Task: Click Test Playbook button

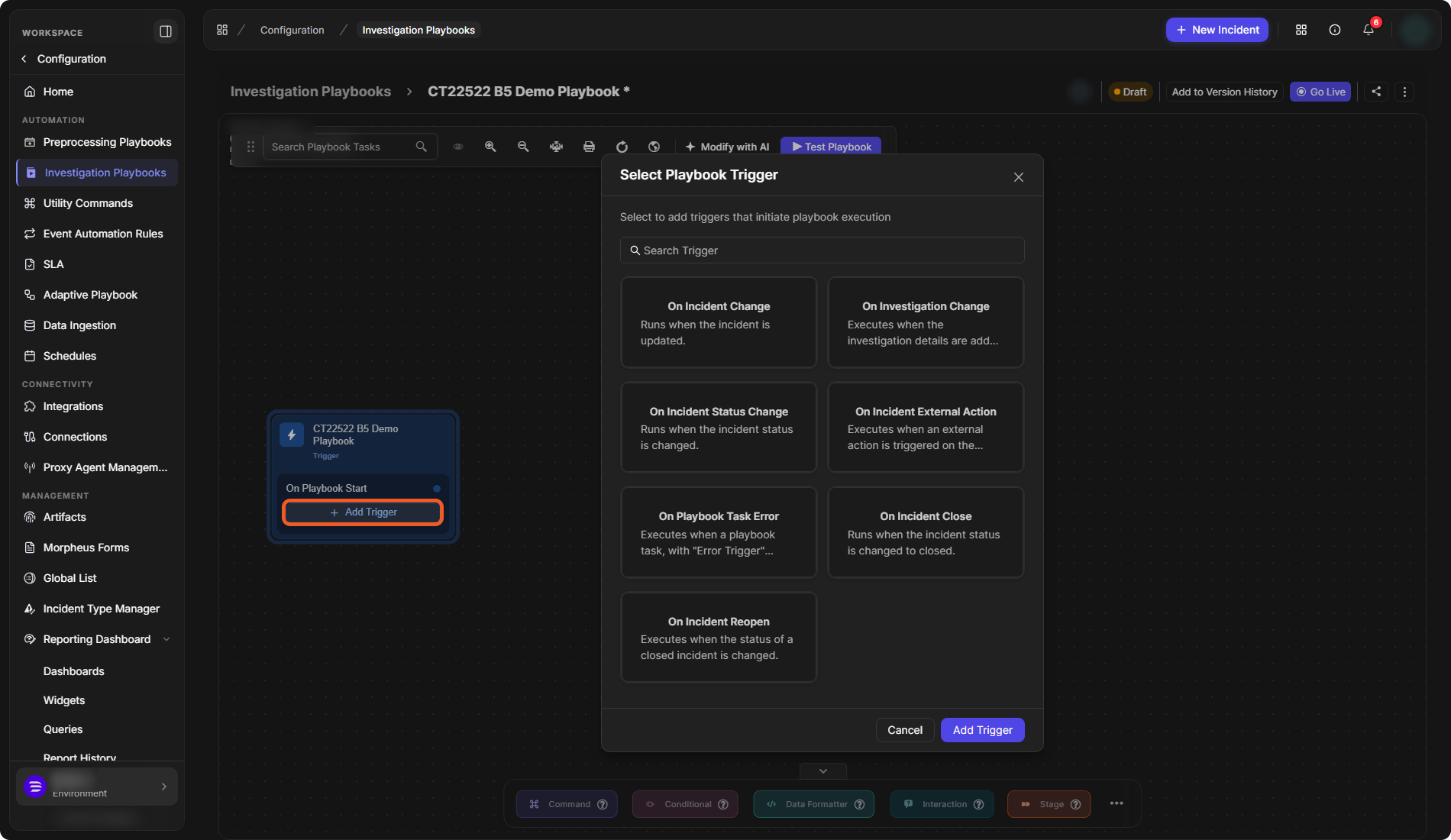Action: coord(831,147)
